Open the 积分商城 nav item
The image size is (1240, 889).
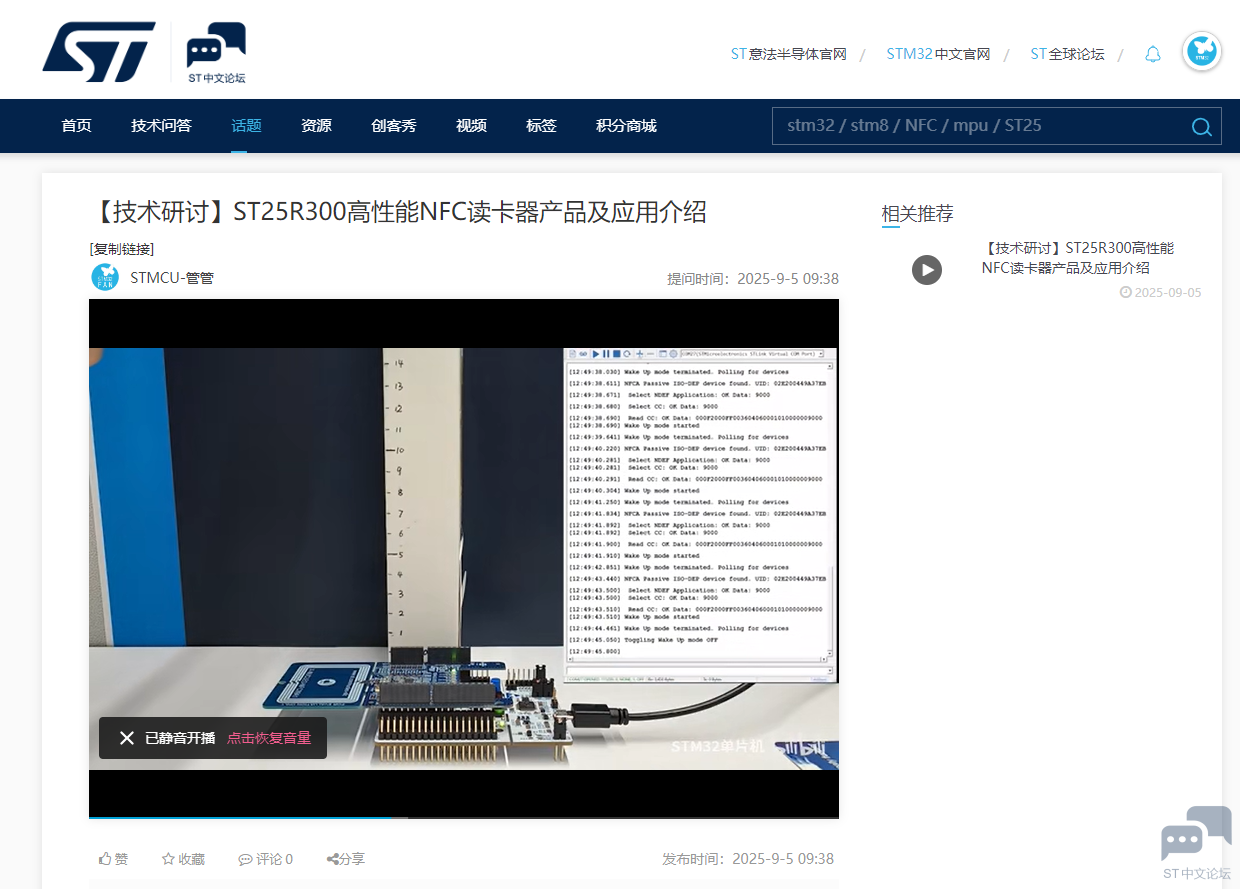click(x=626, y=126)
